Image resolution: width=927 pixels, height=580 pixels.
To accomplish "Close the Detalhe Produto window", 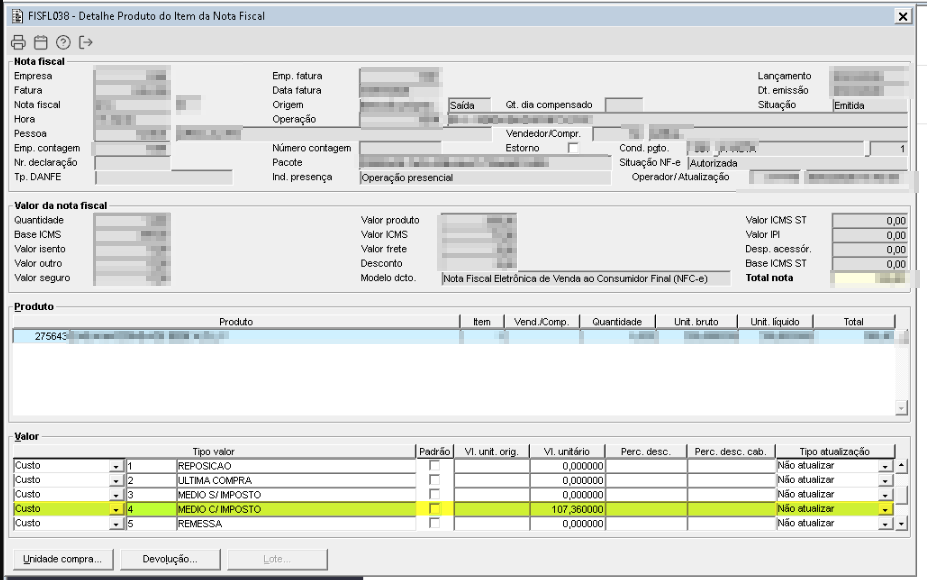I will [903, 17].
